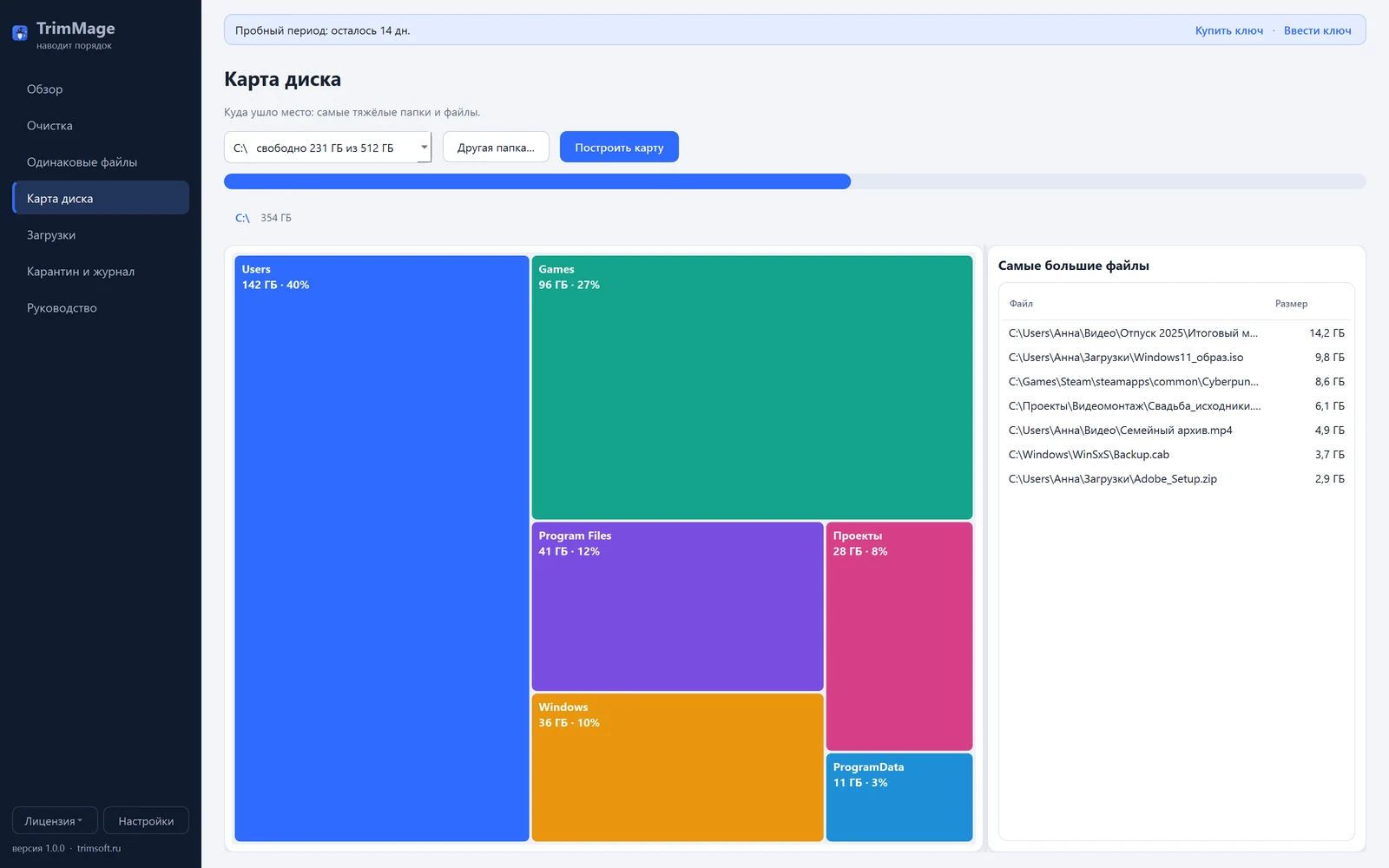Select the Отпуск 2025 video file row

click(x=1176, y=333)
